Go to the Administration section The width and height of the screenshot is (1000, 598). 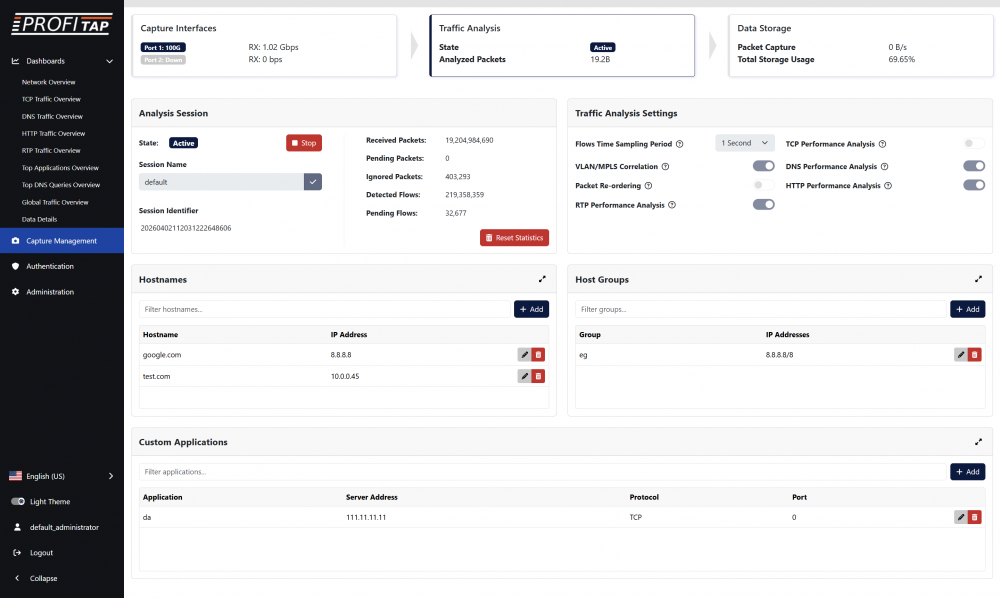50,292
